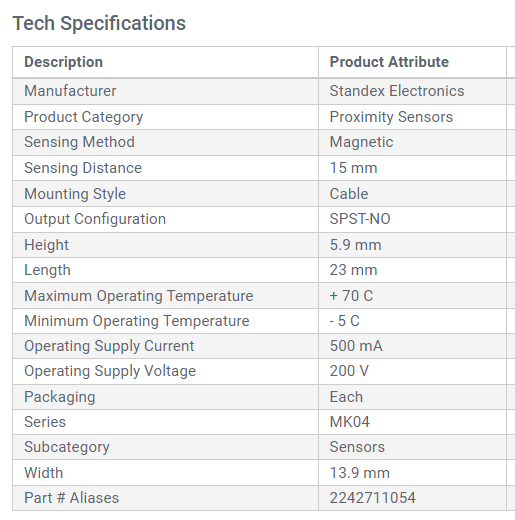This screenshot has height=520, width=515.
Task: Click the 200 V supply voltage value
Action: 349,371
